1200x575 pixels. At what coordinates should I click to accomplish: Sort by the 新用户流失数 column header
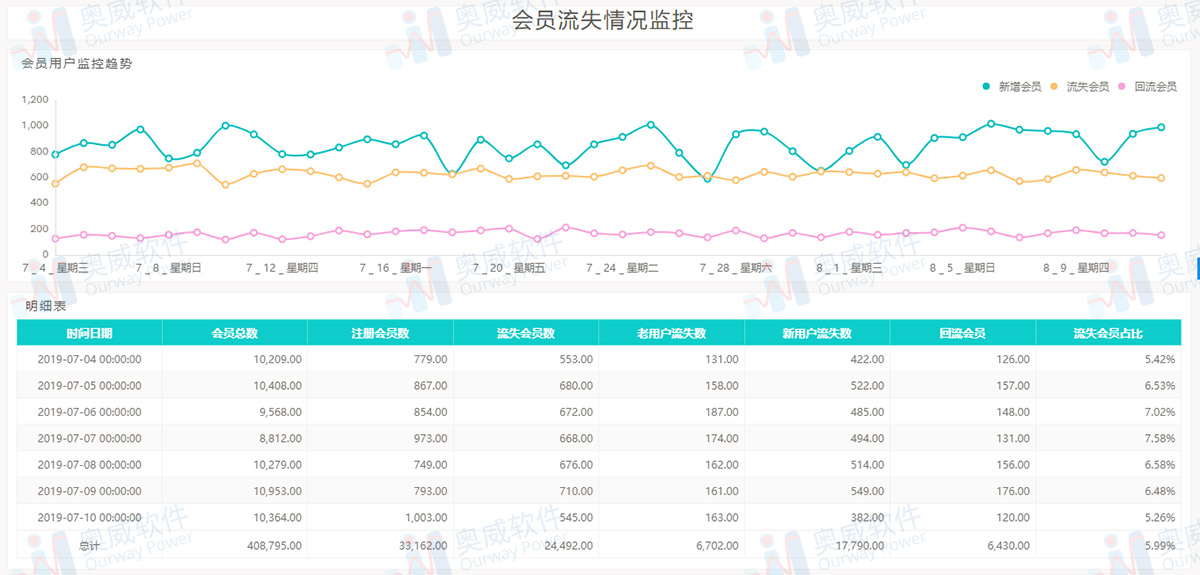[x=817, y=333]
